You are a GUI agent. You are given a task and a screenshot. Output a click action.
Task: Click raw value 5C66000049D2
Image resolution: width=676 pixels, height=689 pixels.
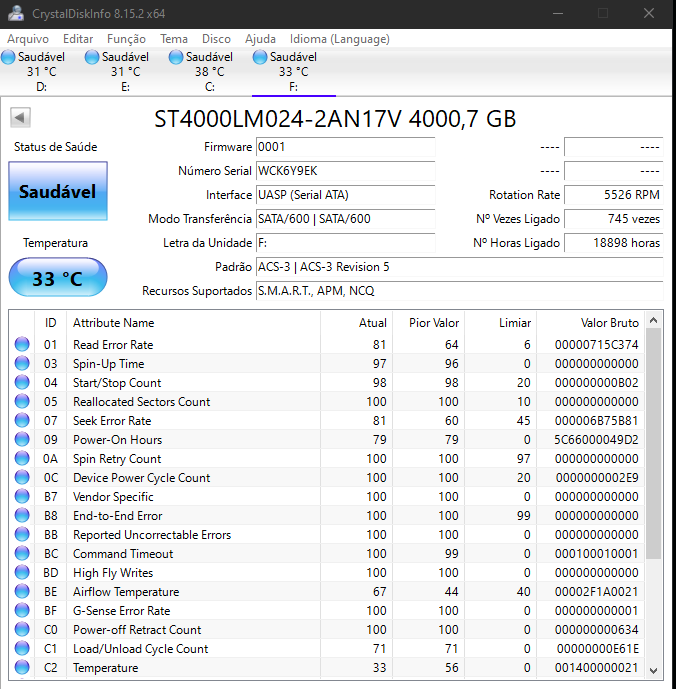coord(596,439)
